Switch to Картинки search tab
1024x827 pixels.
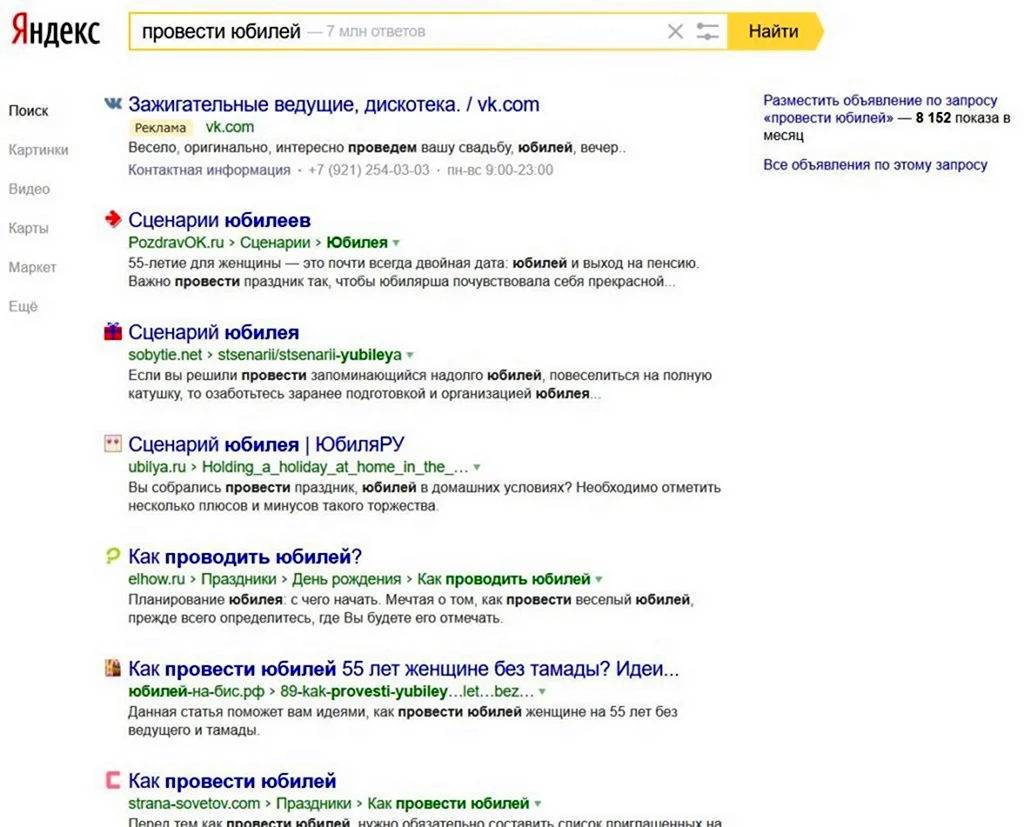(x=39, y=150)
